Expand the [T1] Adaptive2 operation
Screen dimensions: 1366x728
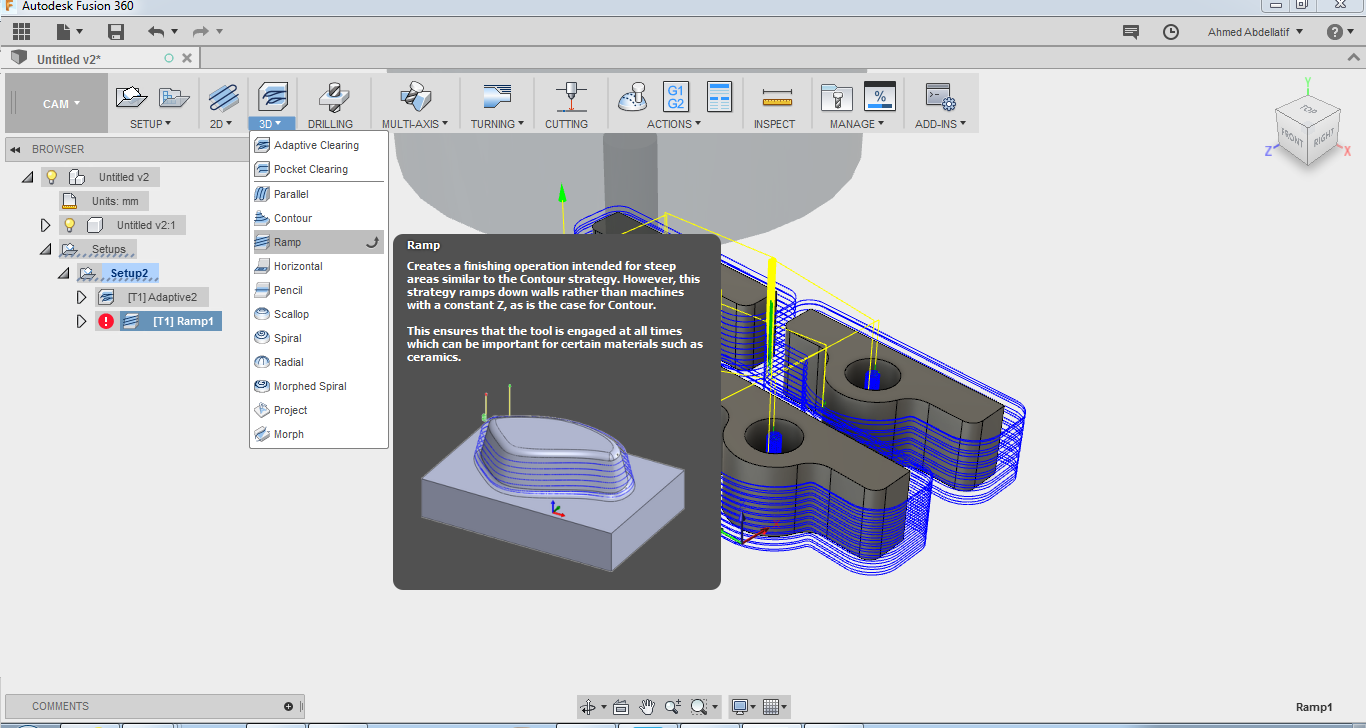click(81, 297)
